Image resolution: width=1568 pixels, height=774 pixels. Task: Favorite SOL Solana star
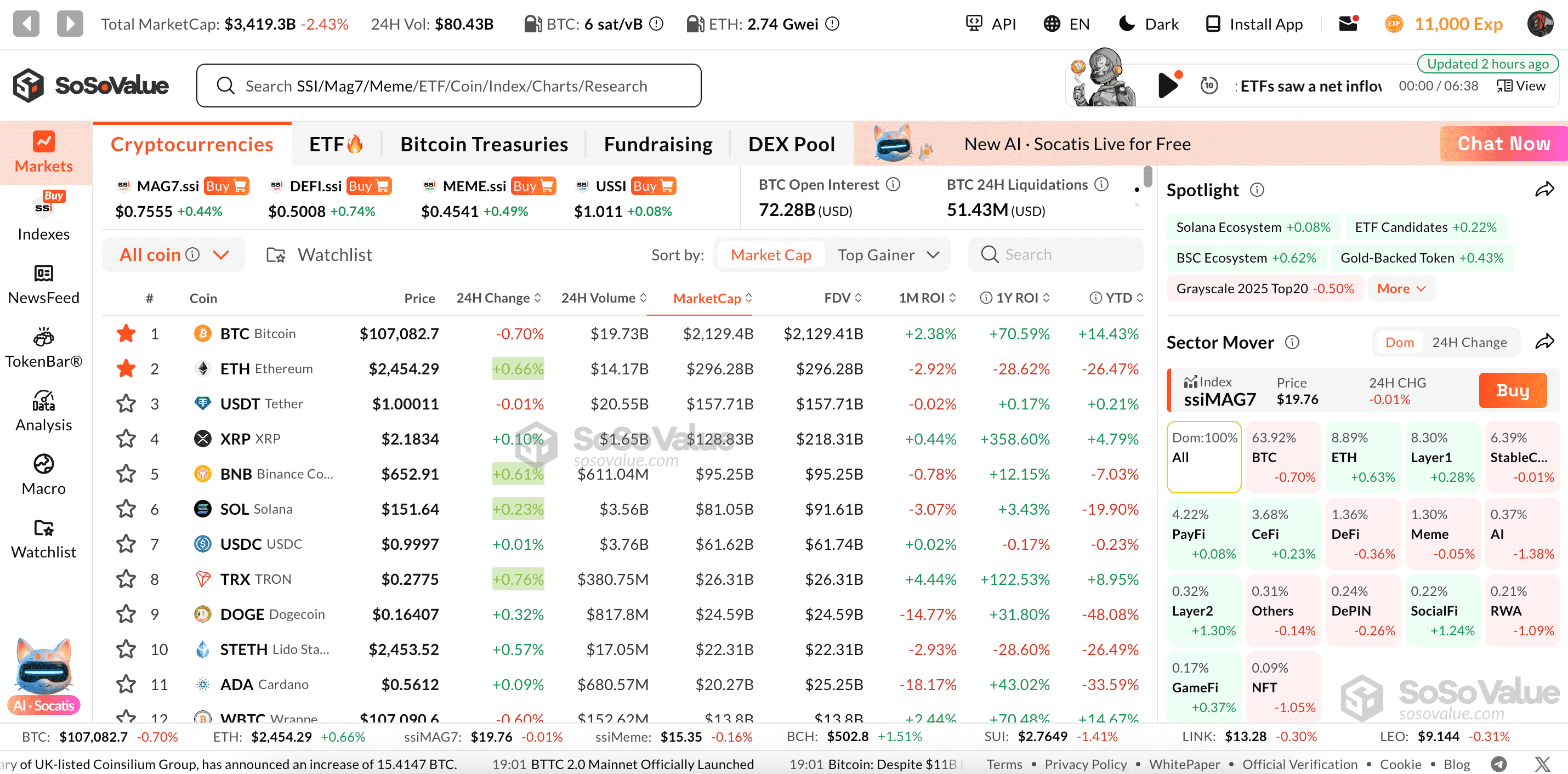coord(126,509)
